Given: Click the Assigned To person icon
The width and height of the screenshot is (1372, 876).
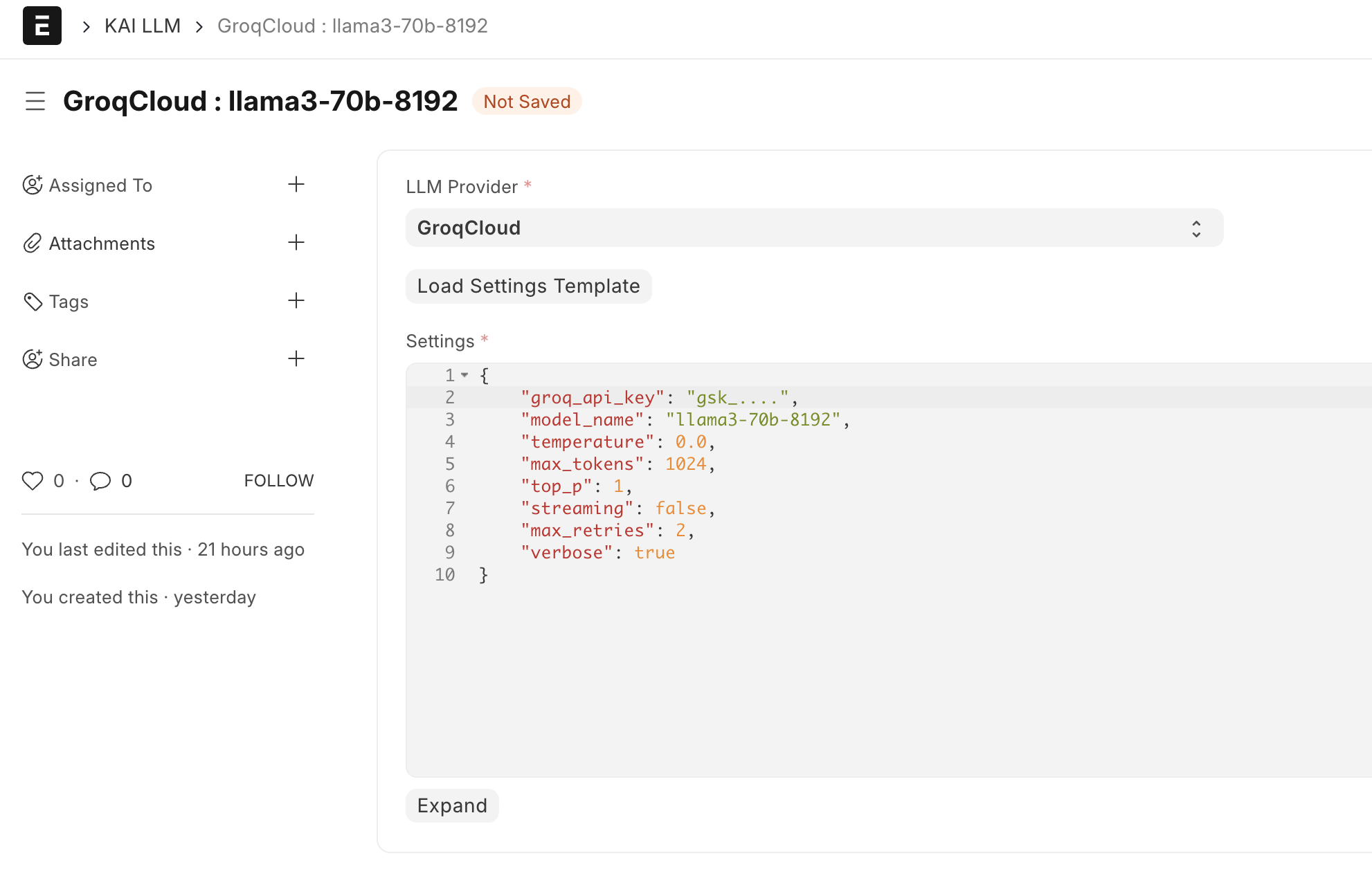Looking at the screenshot, I should tap(33, 185).
